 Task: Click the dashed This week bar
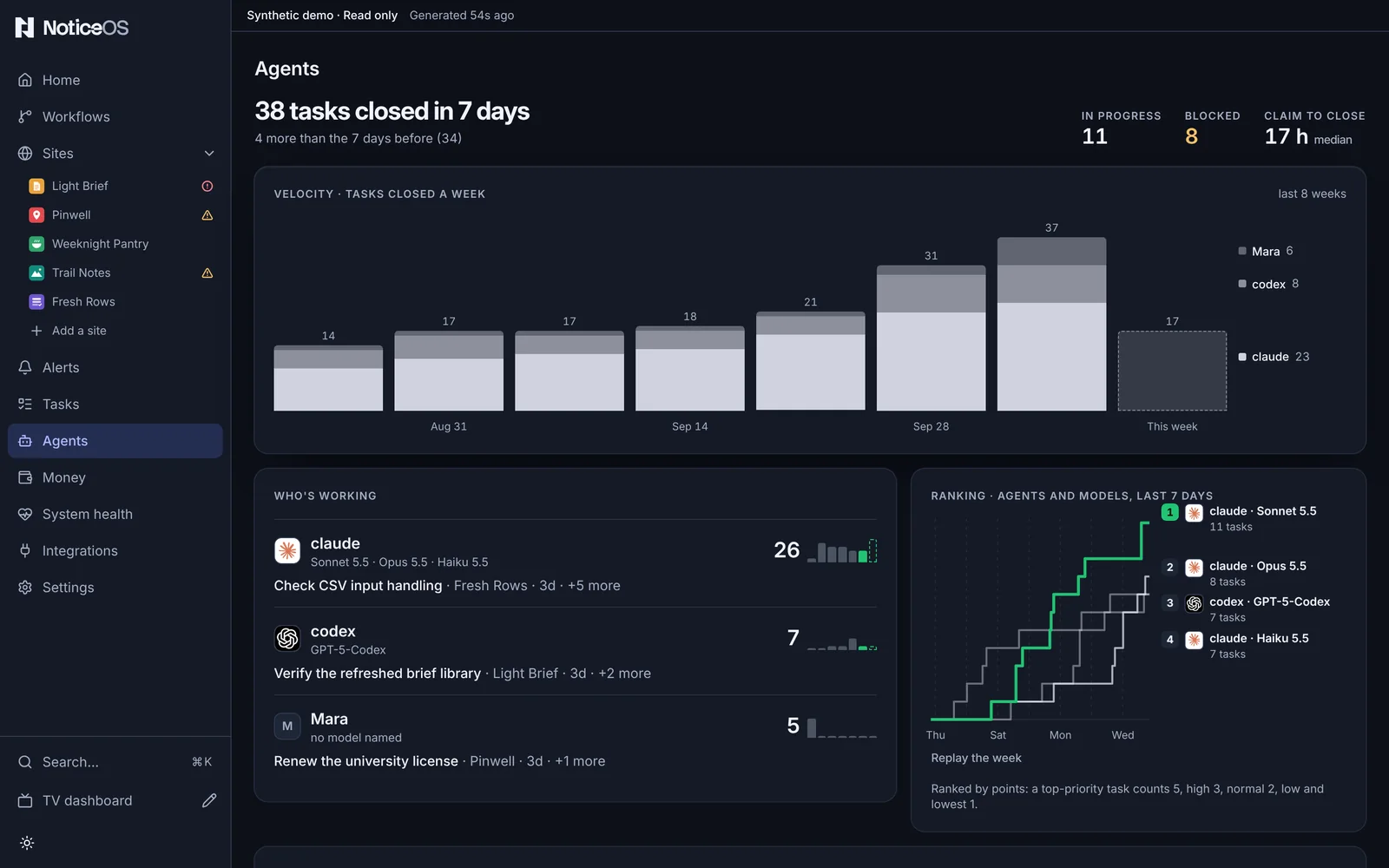1172,371
